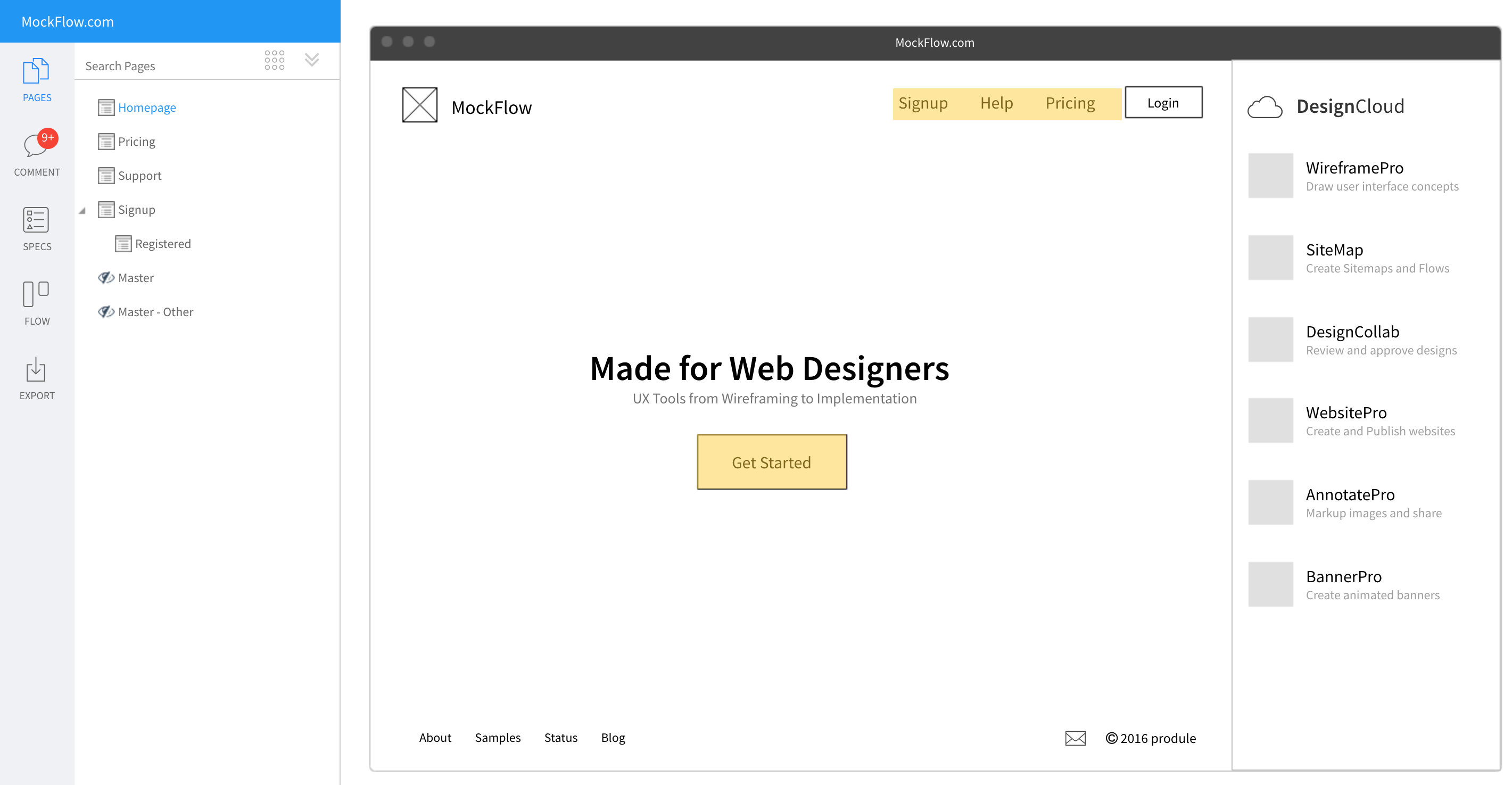
Task: Click the DesignCloud cloud icon
Action: [x=1265, y=107]
